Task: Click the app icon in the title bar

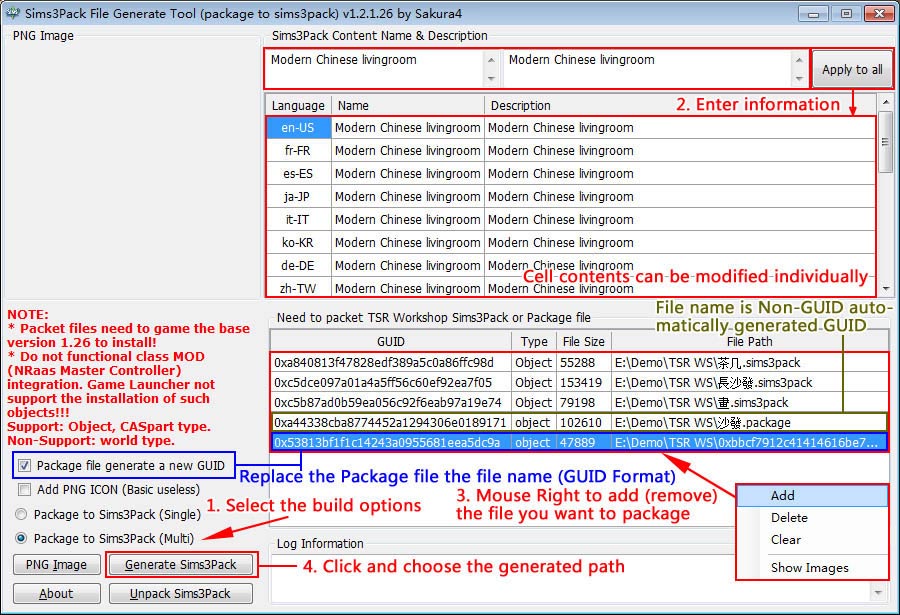Action: [13, 13]
